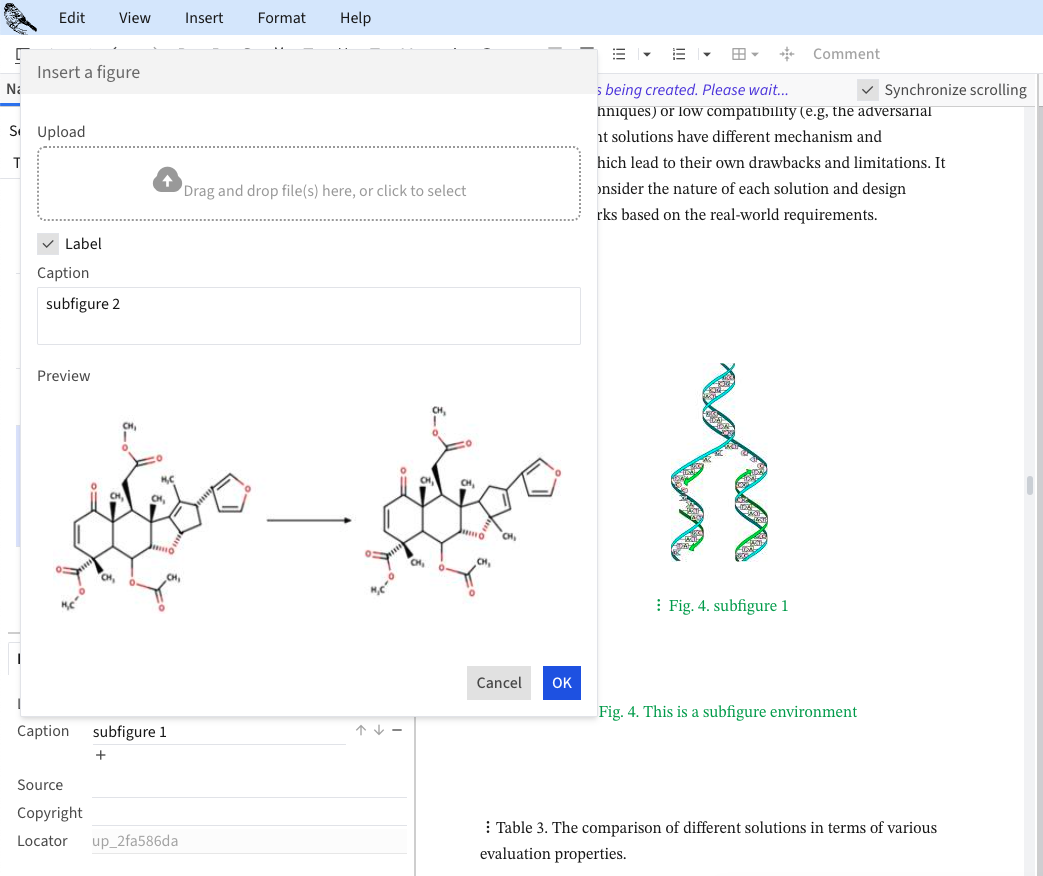Toggle Synchronize scrolling checkbox

pyautogui.click(x=868, y=90)
